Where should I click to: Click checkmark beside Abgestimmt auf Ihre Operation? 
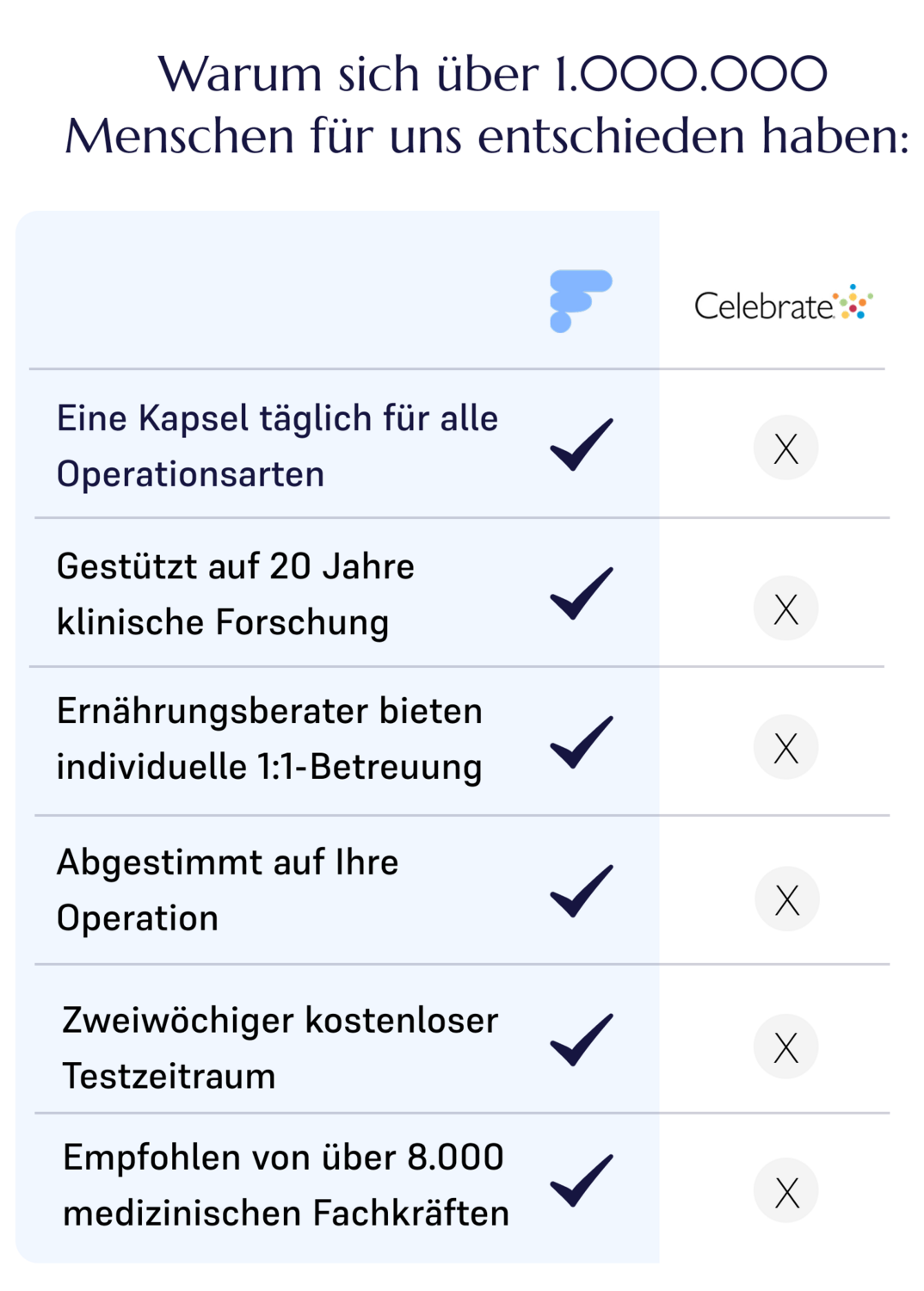[x=582, y=890]
